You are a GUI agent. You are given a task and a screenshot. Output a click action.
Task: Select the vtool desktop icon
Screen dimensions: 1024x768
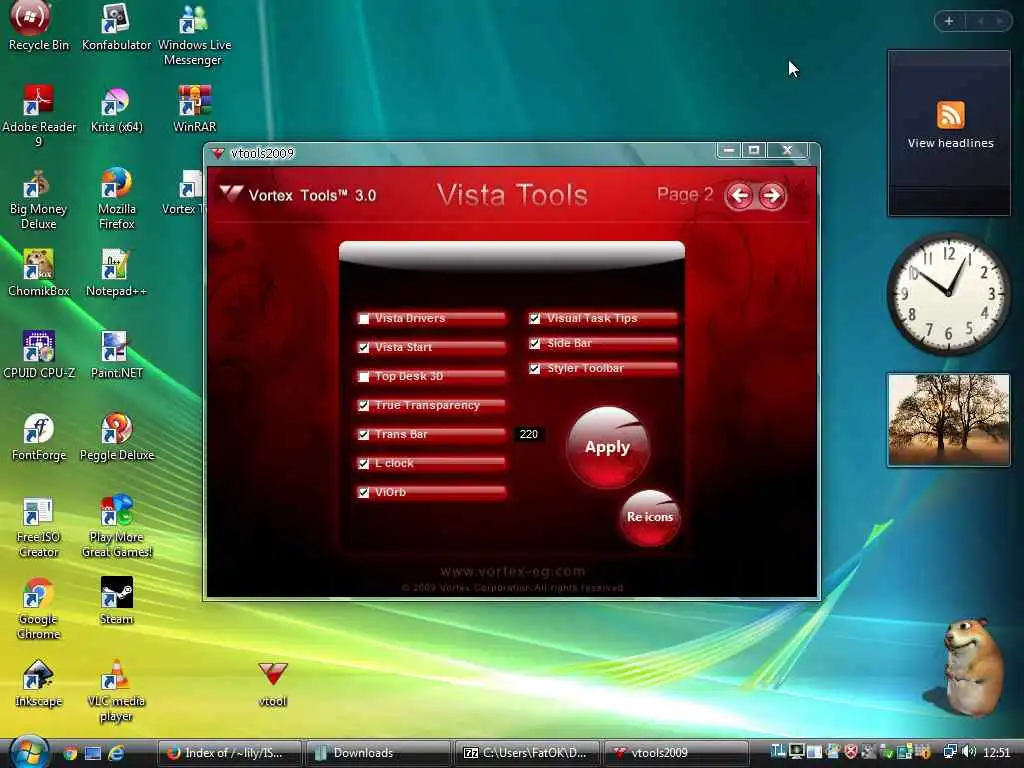(x=272, y=684)
